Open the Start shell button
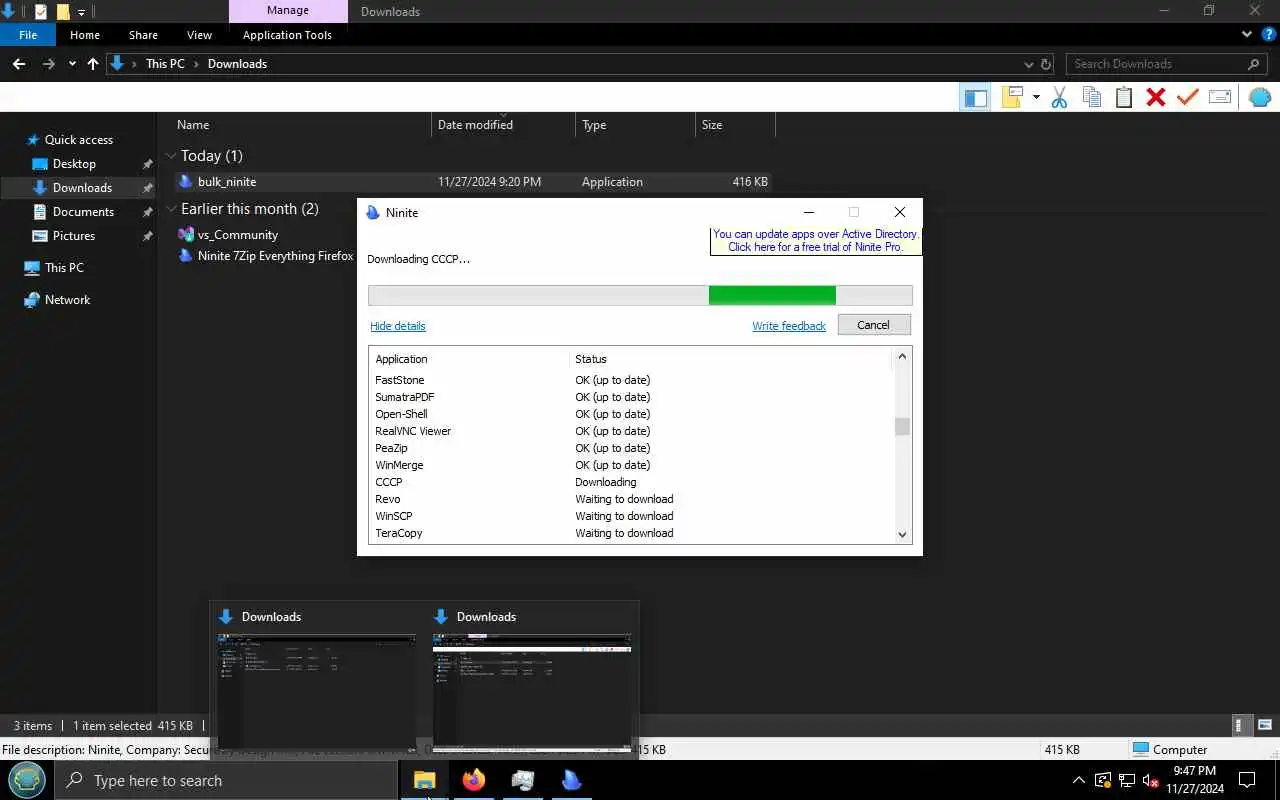The width and height of the screenshot is (1280, 800). (27, 780)
